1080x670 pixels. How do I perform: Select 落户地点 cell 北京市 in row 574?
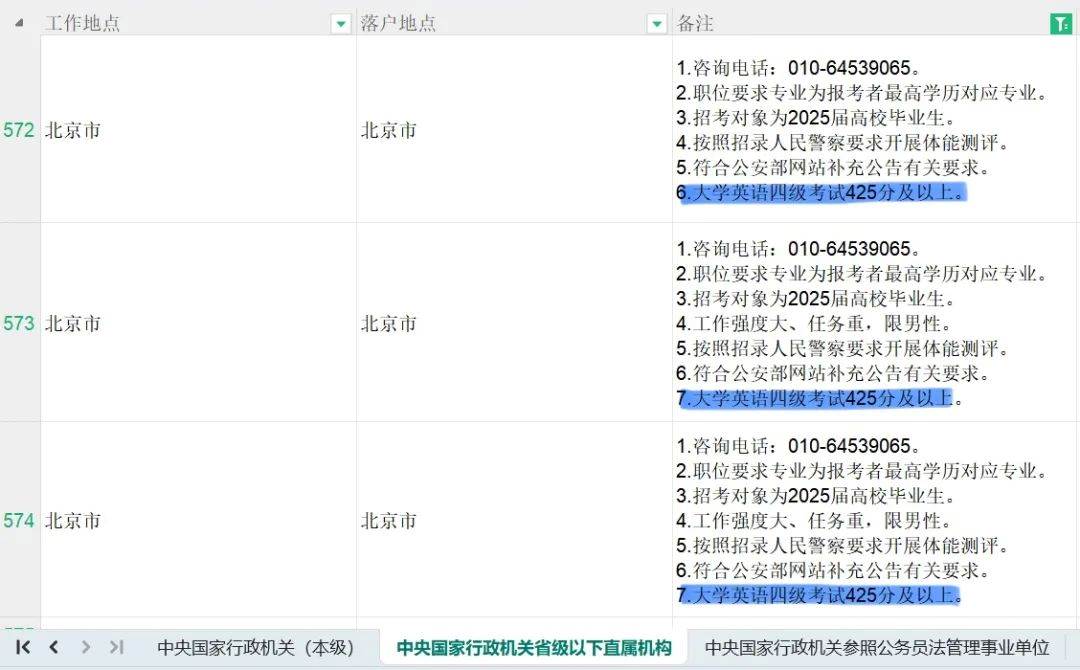click(515, 520)
